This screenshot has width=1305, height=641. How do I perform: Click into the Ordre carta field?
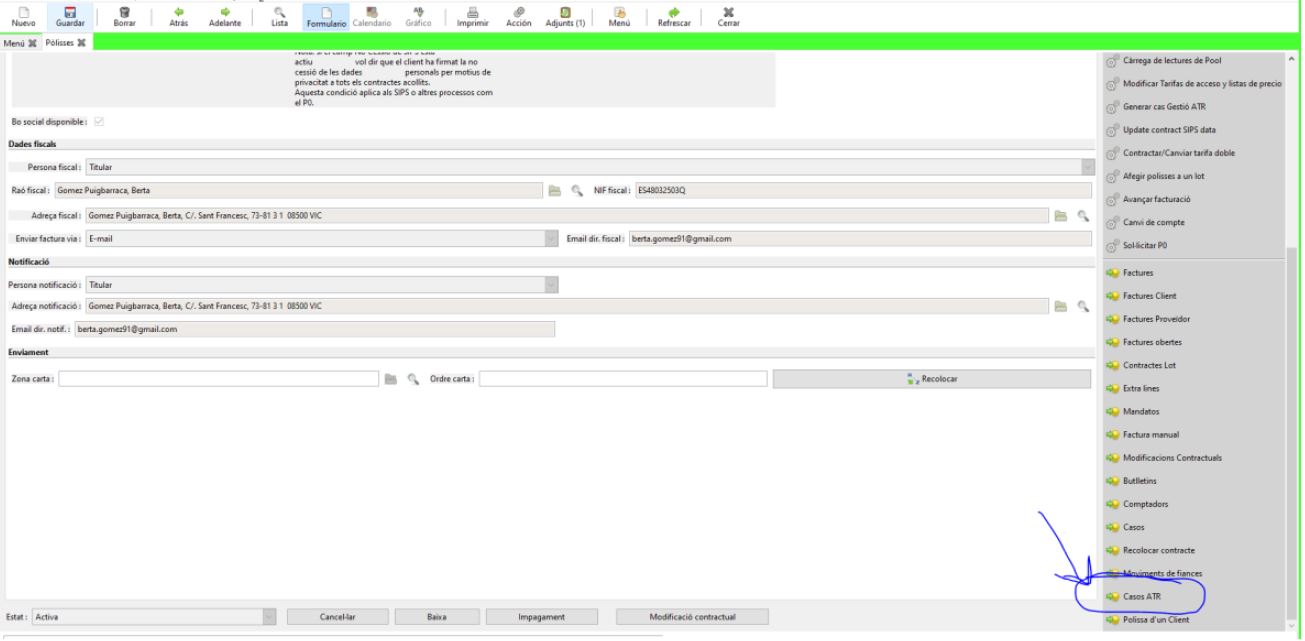[x=623, y=379]
